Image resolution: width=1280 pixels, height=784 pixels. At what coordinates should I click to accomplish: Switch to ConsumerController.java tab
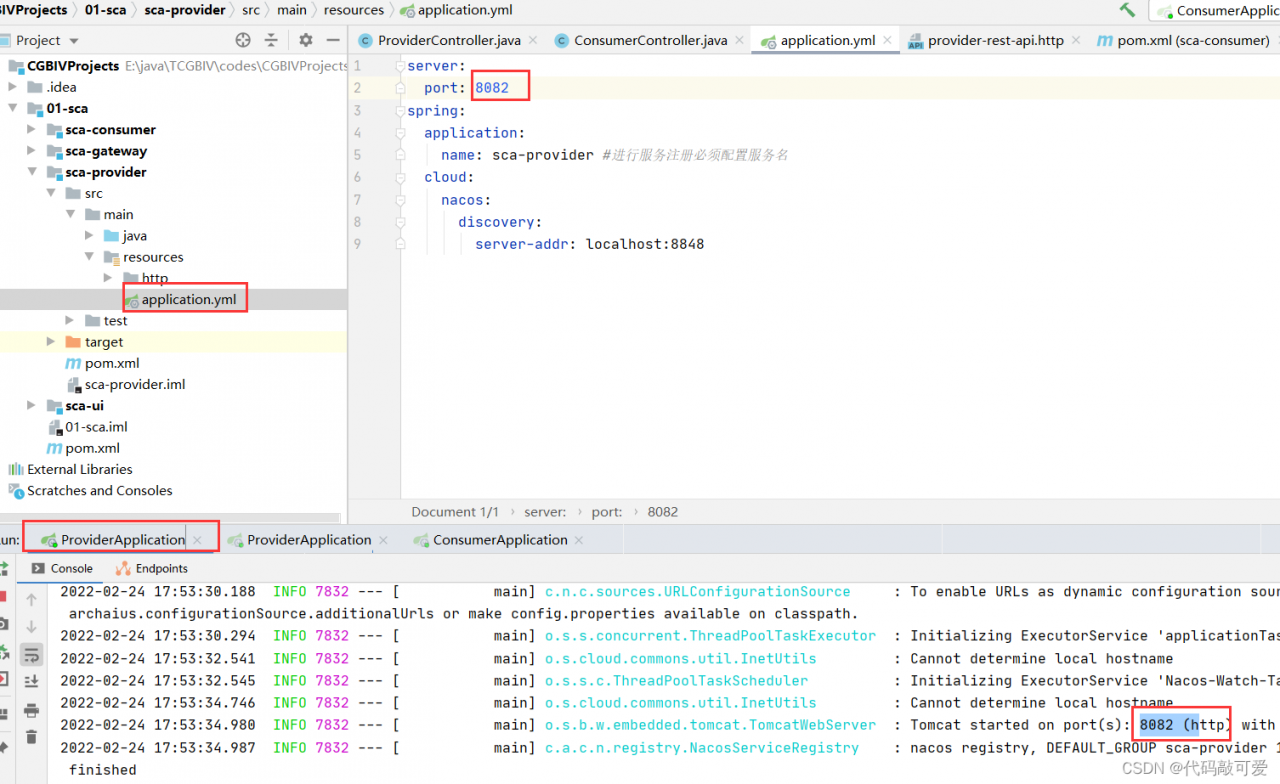click(650, 41)
